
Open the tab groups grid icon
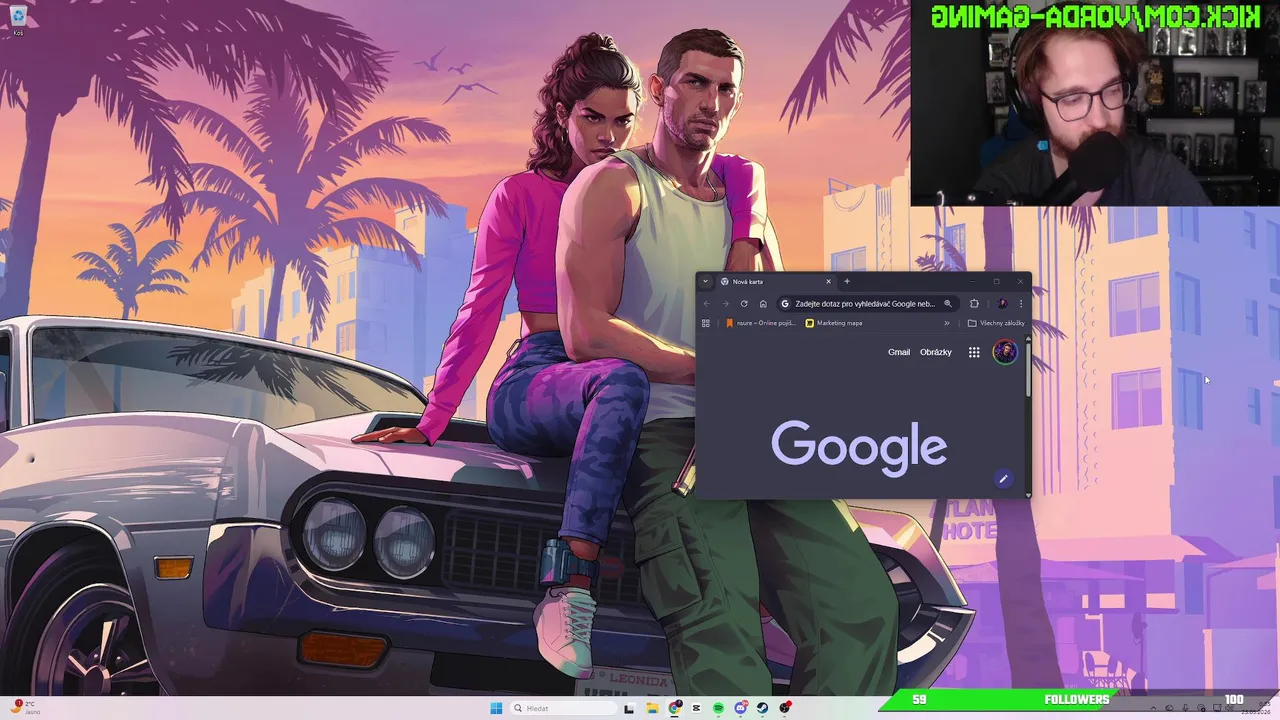click(x=706, y=323)
